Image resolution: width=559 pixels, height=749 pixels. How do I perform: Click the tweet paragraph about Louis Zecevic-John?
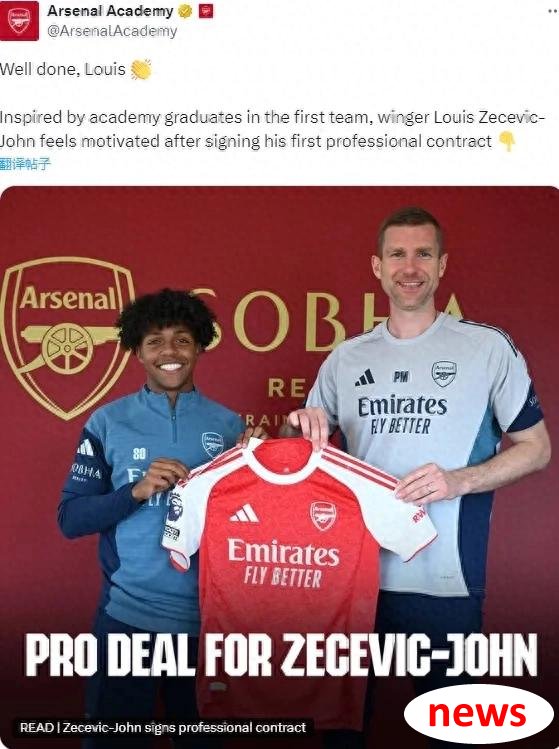(x=272, y=129)
